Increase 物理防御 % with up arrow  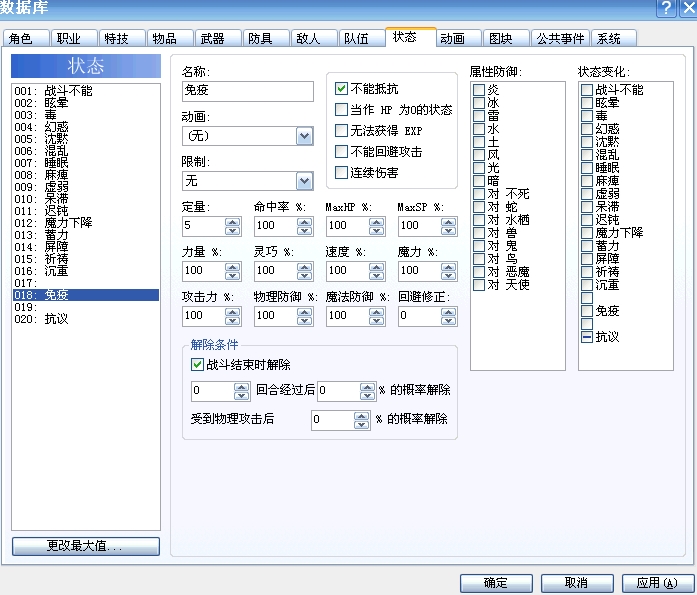pyautogui.click(x=304, y=311)
